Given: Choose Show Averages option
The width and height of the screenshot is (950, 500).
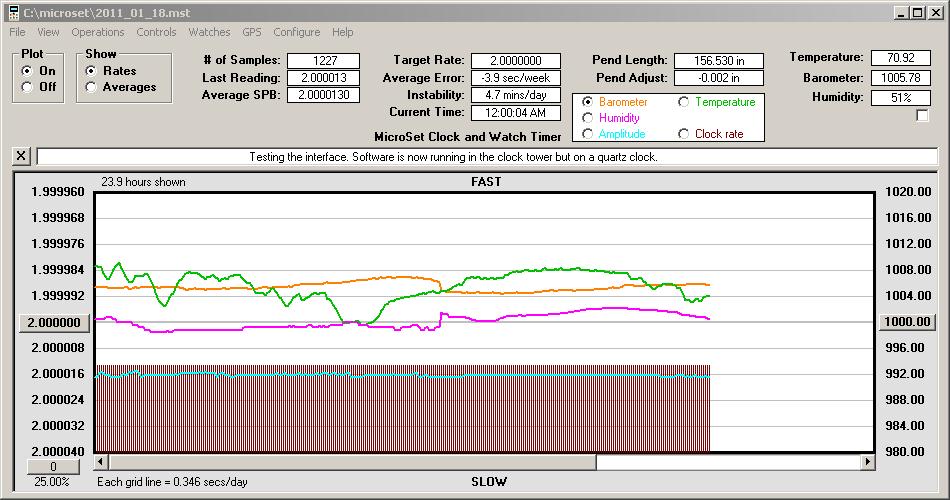Looking at the screenshot, I should tap(91, 87).
